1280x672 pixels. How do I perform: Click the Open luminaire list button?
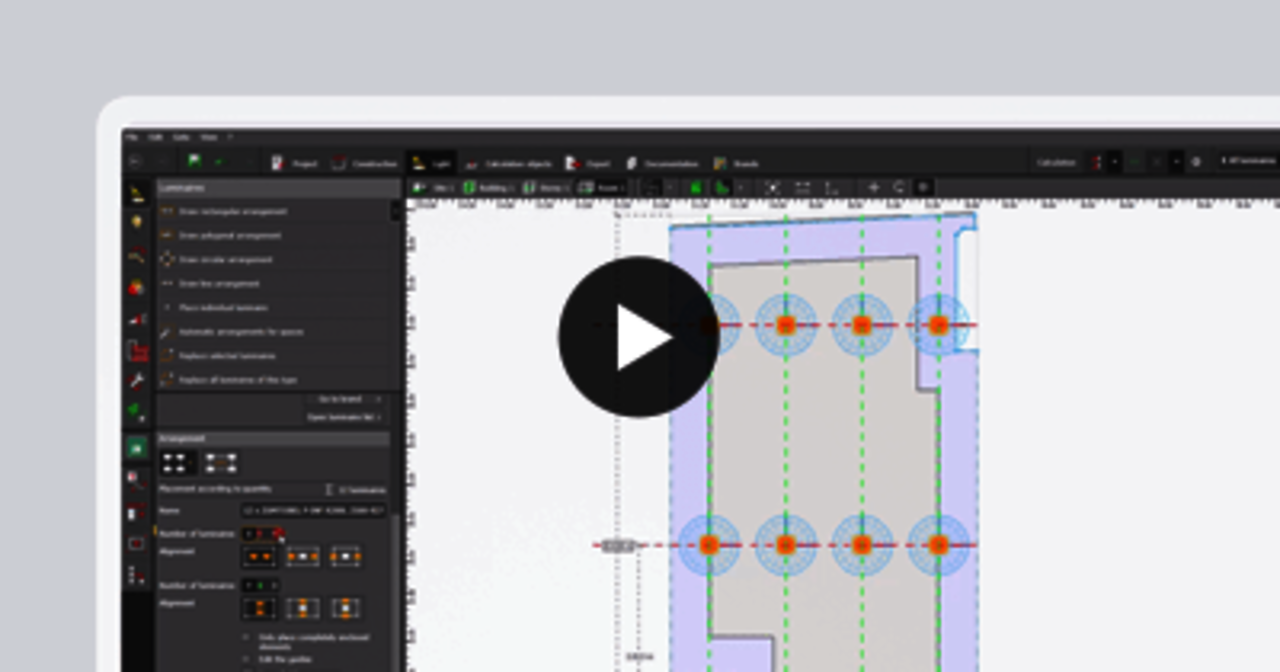click(344, 417)
